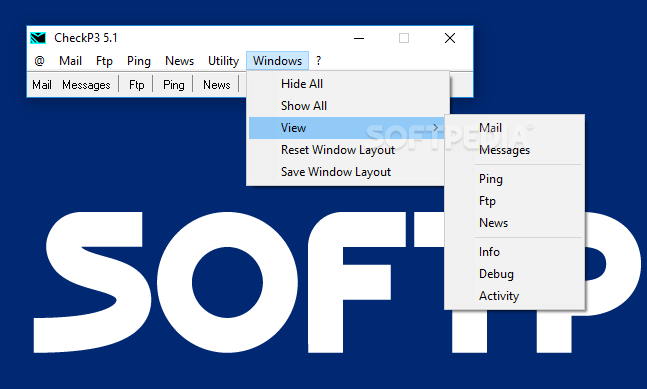Open the Mail menu in menu bar
This screenshot has width=647, height=389.
(x=70, y=61)
